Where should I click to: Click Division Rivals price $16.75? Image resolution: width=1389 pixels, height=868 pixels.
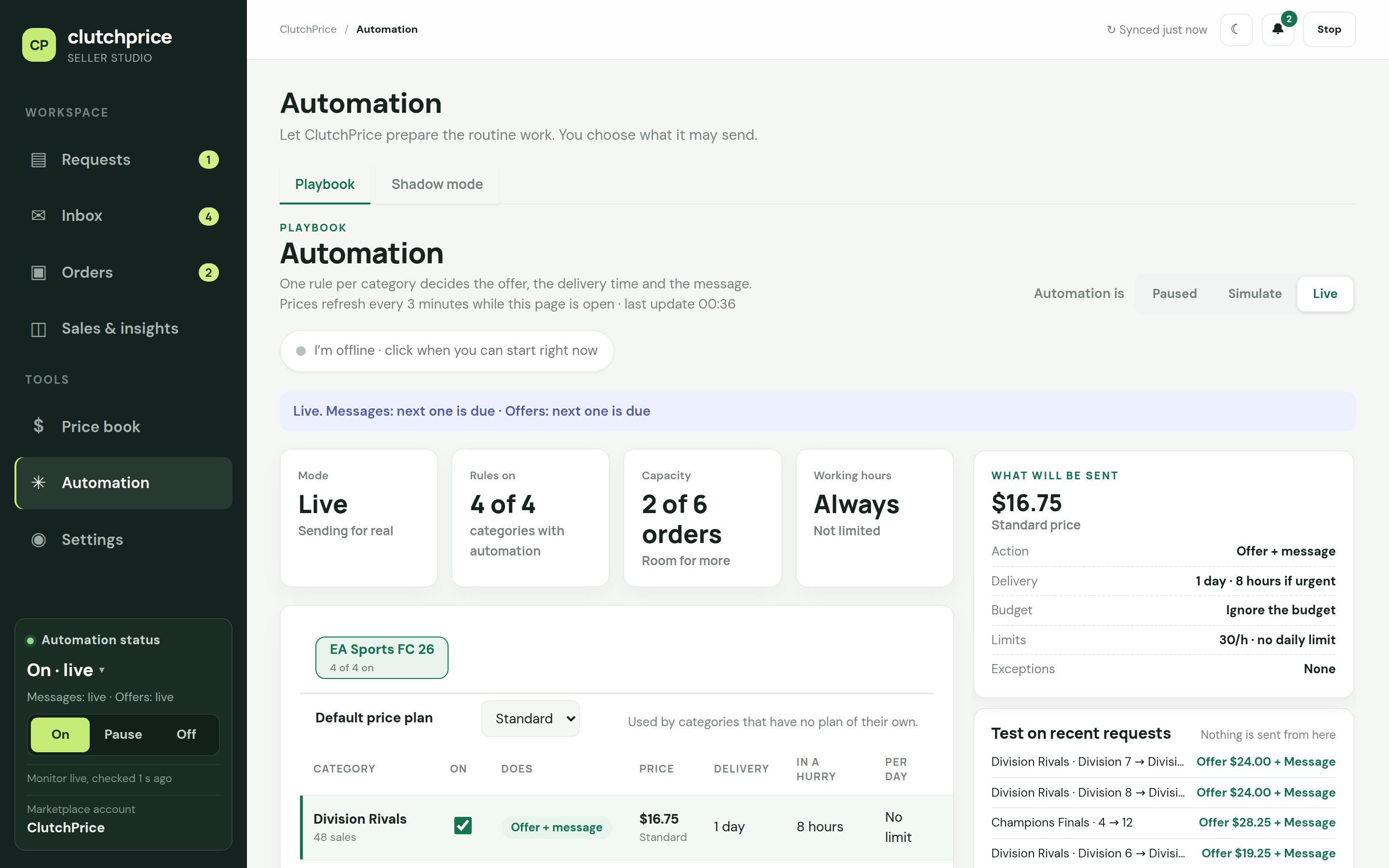point(658,819)
